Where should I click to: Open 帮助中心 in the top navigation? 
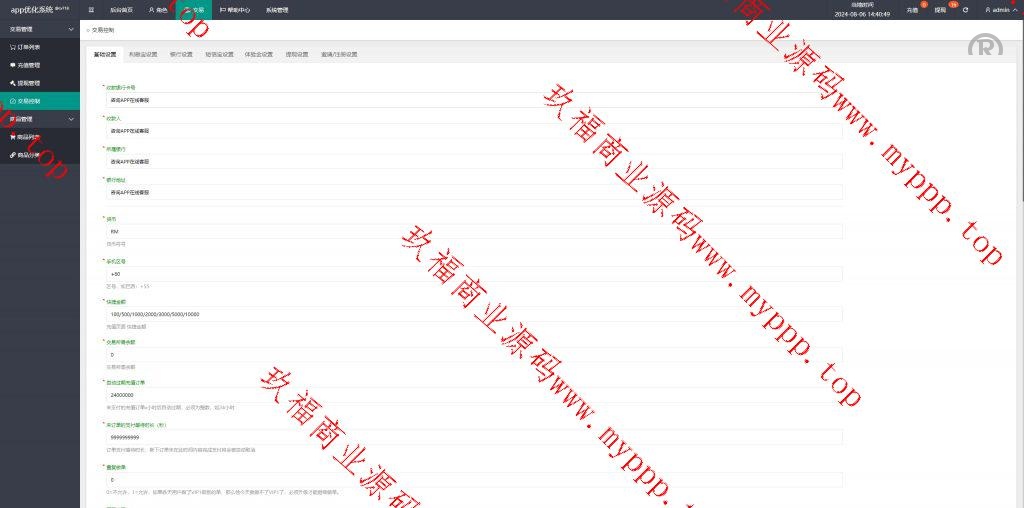(235, 9)
